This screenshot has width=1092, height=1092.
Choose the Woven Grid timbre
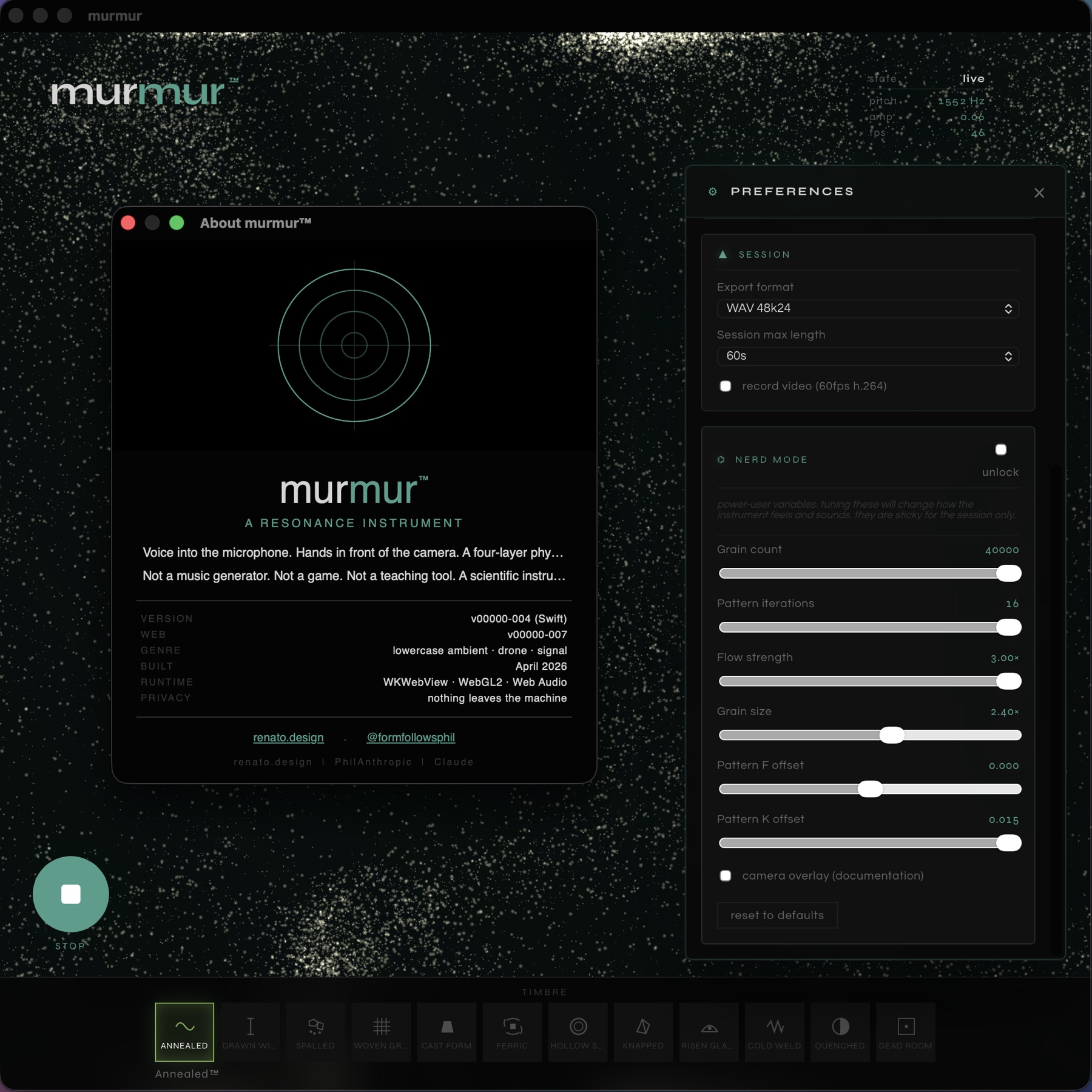[x=380, y=1032]
